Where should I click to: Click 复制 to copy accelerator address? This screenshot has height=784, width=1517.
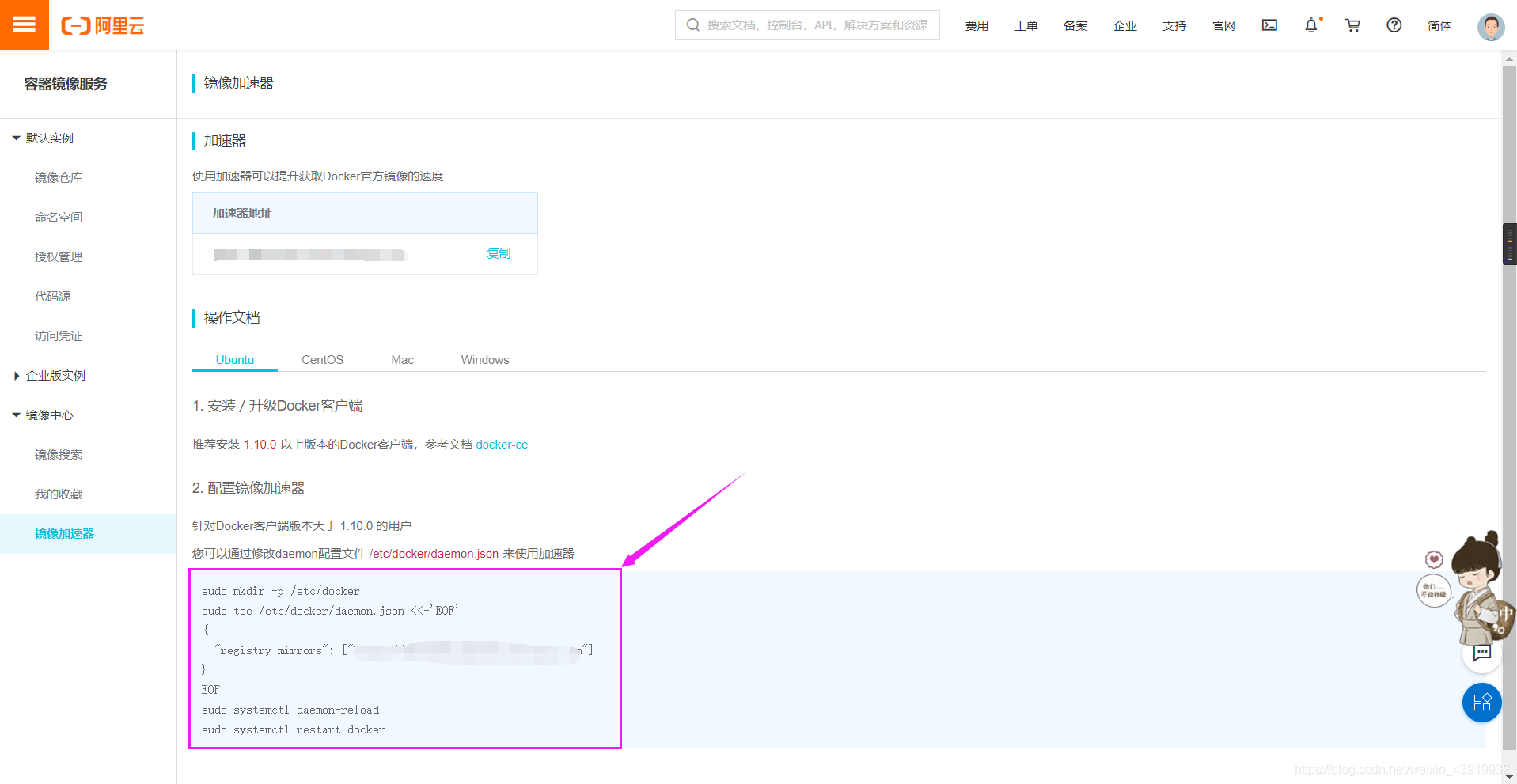pyautogui.click(x=499, y=253)
